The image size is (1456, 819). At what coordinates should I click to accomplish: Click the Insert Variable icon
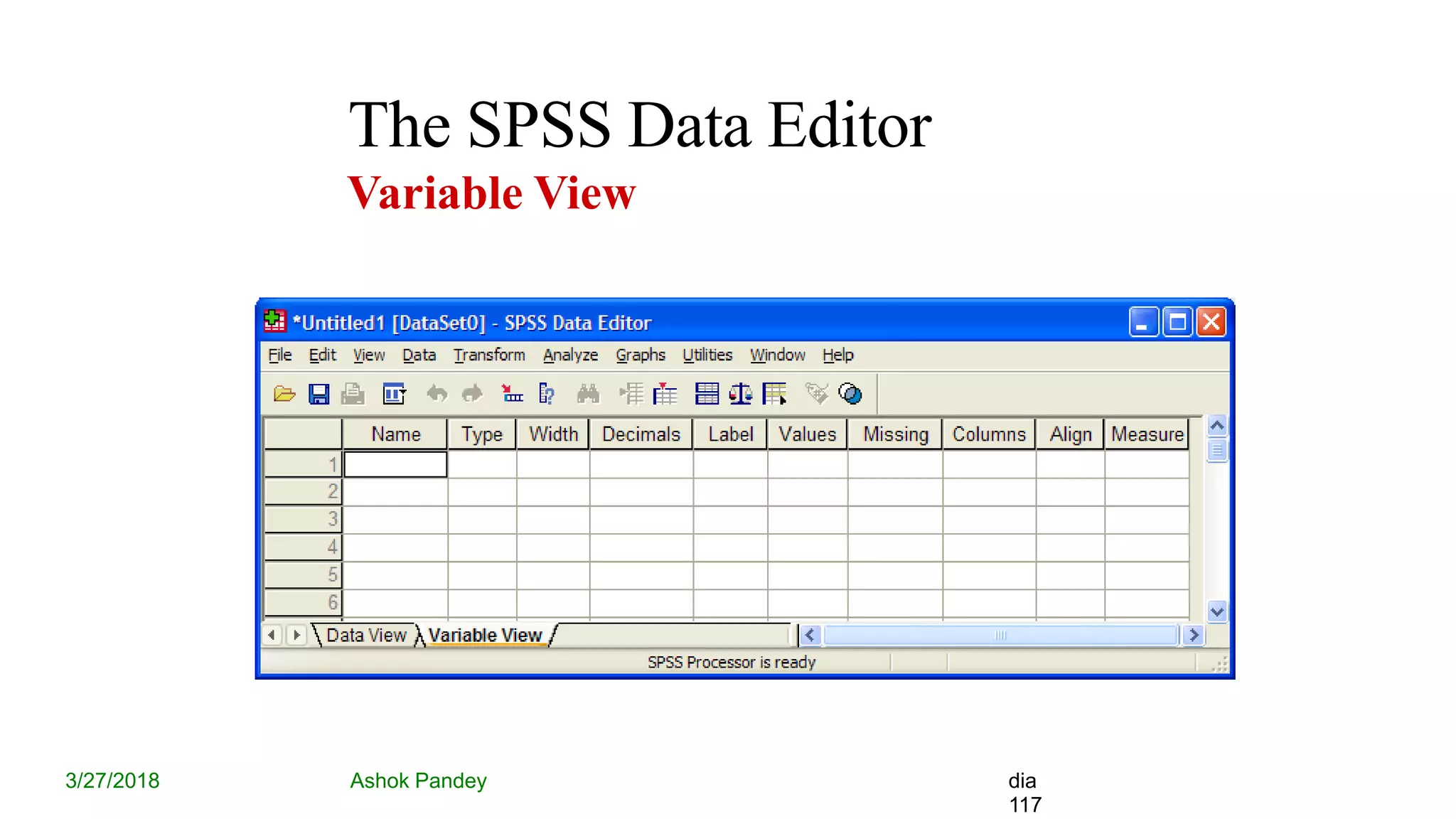665,394
